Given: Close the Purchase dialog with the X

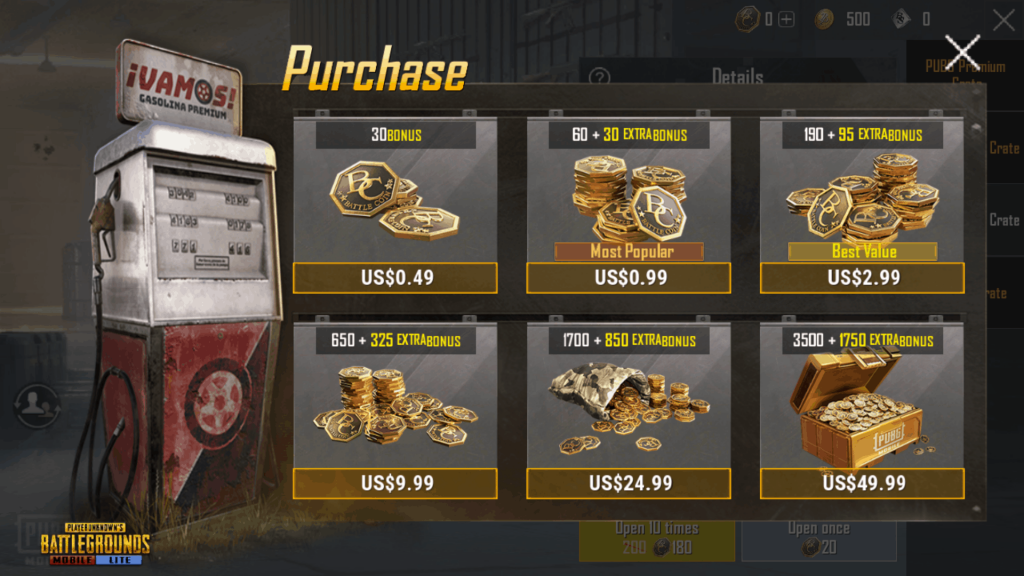Looking at the screenshot, I should [962, 52].
